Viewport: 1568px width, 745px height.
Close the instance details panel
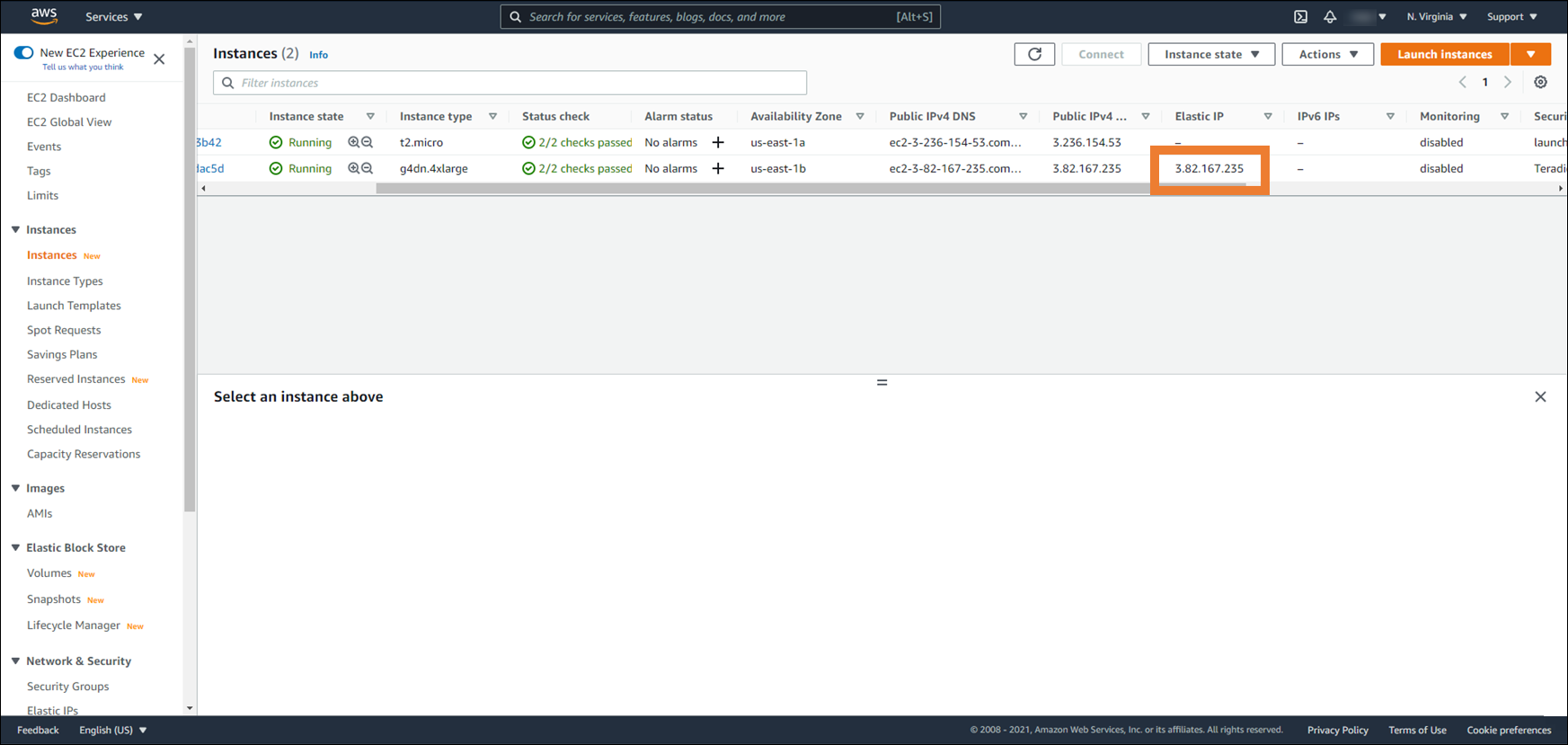pyautogui.click(x=1540, y=396)
